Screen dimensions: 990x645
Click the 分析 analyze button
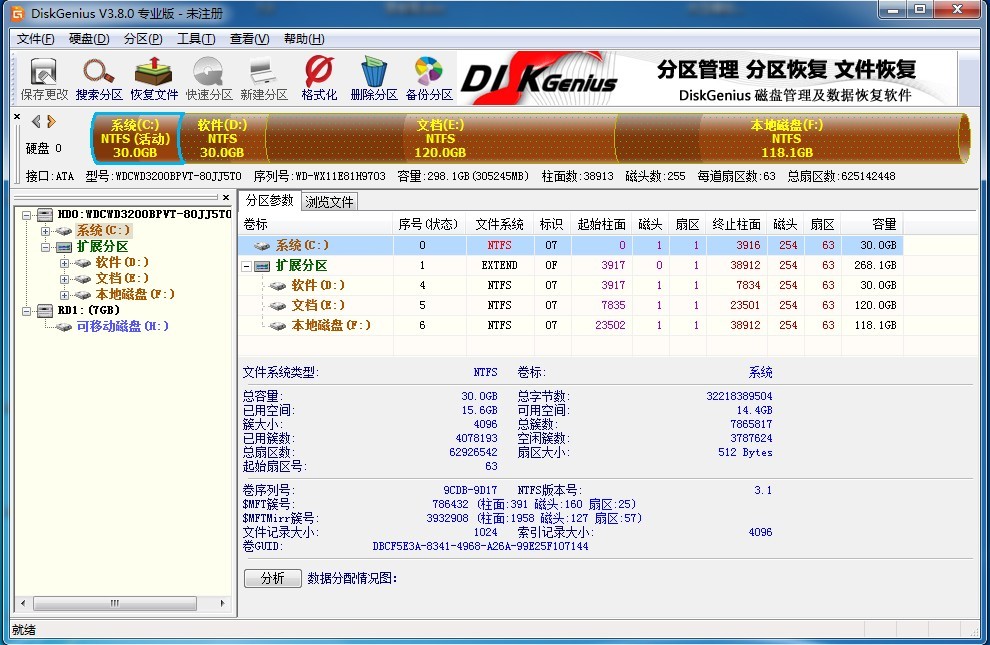[x=272, y=578]
